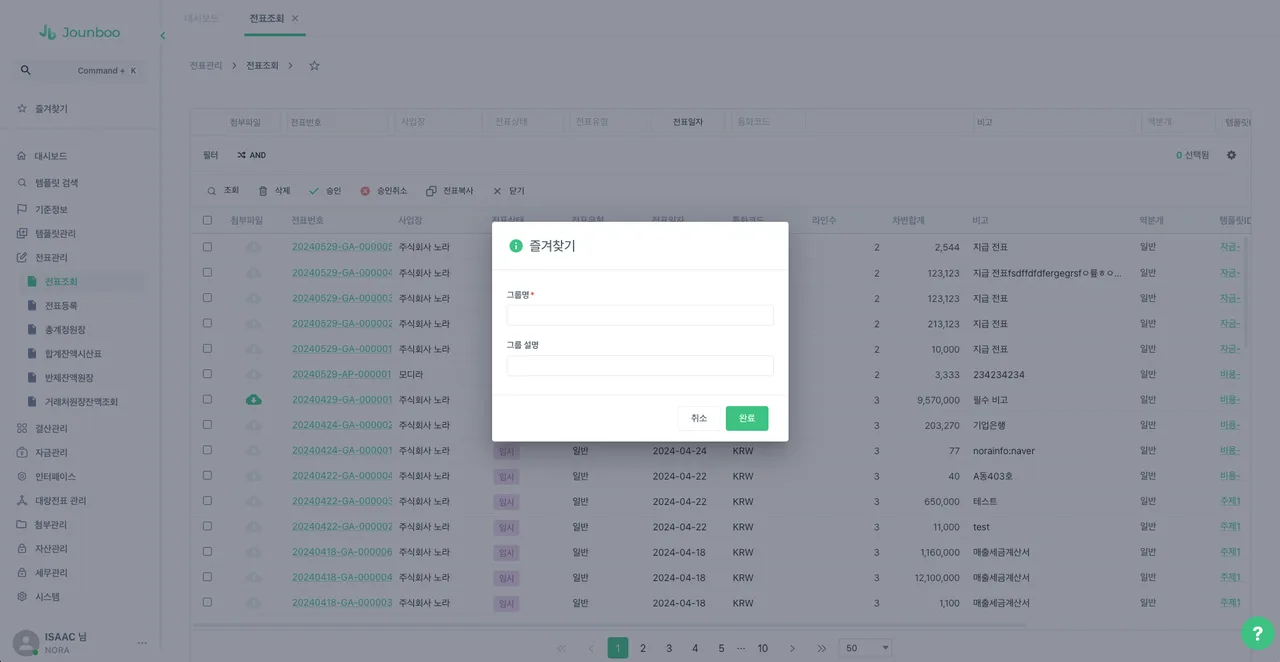
Task: Go to next page arrow in pagination
Action: [792, 648]
